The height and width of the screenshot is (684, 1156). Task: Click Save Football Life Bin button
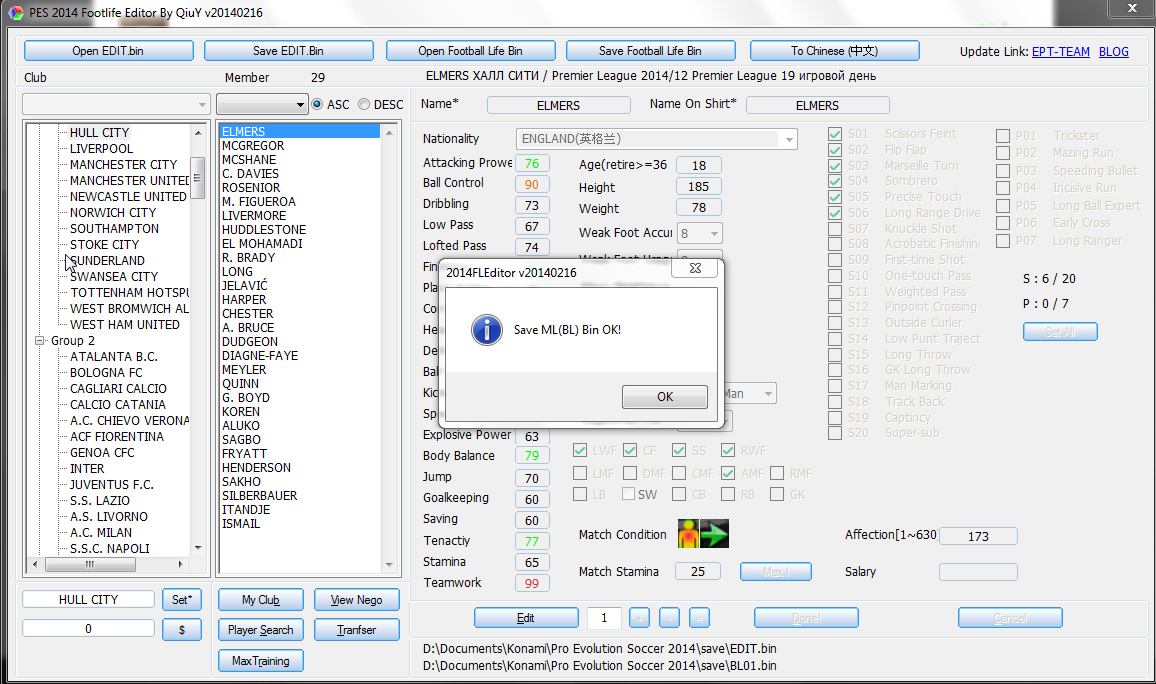coord(650,51)
